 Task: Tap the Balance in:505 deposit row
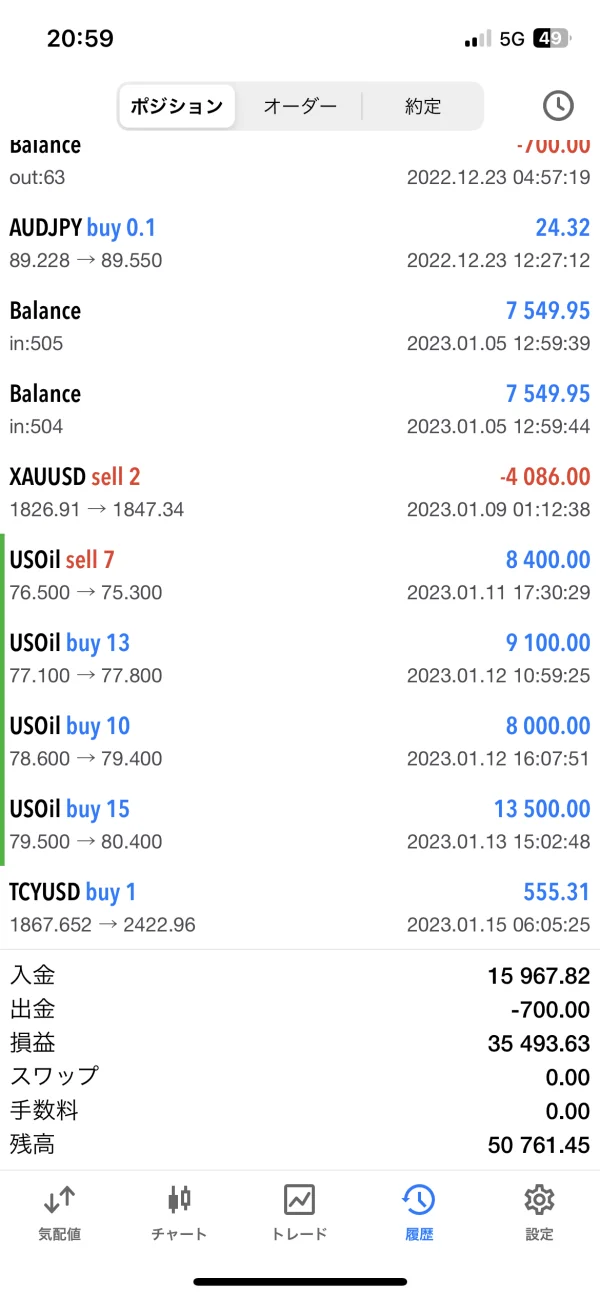[x=300, y=327]
